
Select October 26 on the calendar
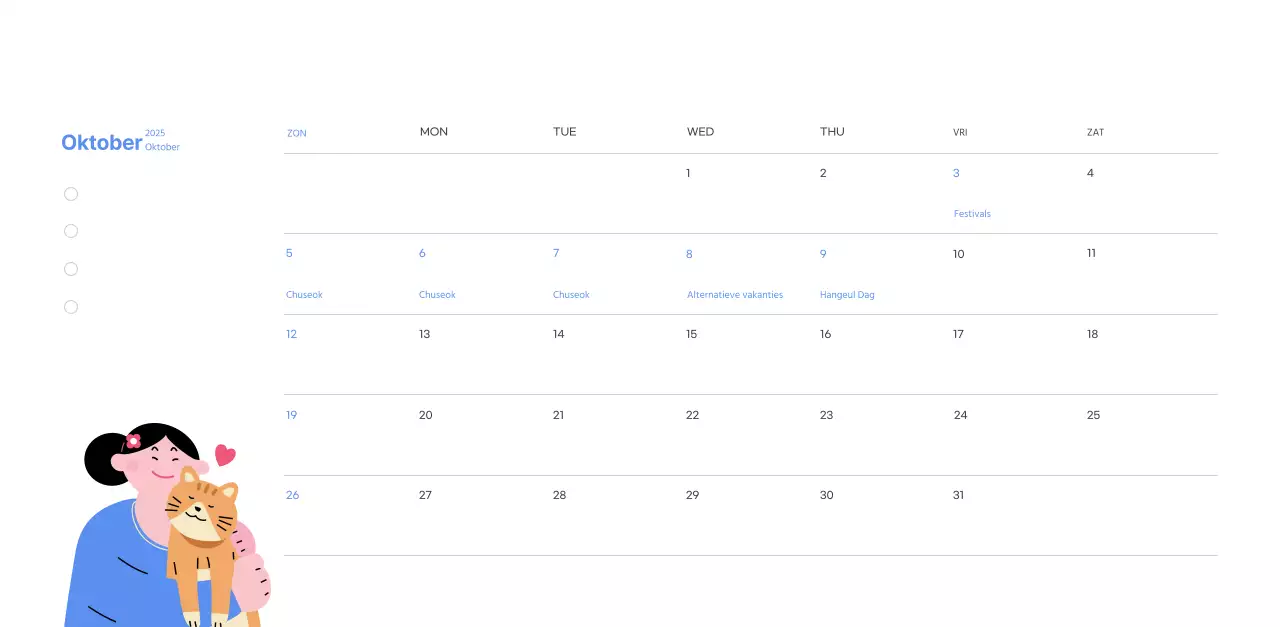pos(292,495)
